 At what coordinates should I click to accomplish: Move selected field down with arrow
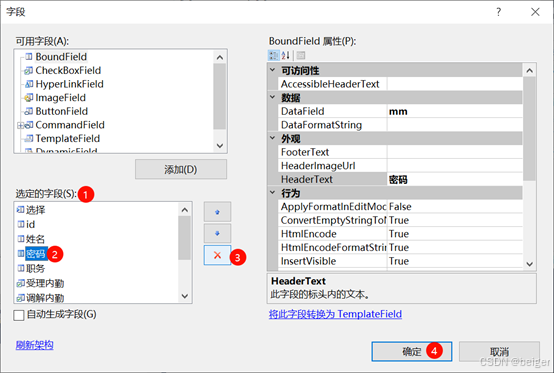[x=217, y=233]
